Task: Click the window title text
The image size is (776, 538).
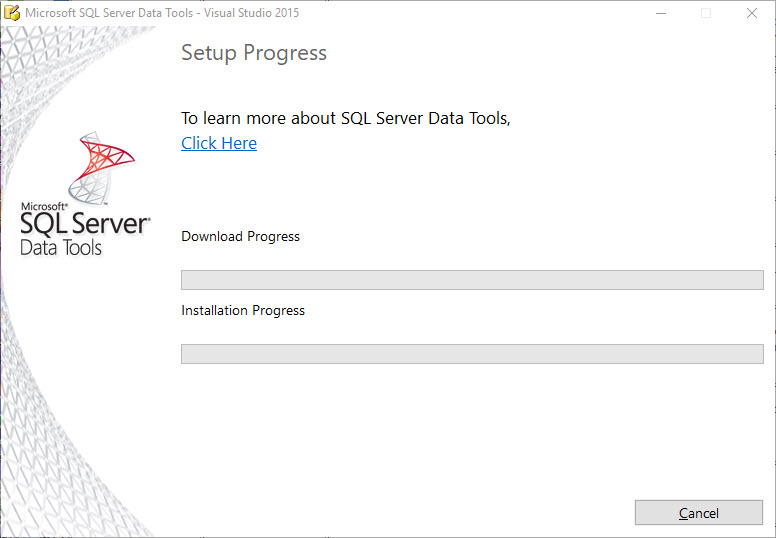Action: point(161,13)
